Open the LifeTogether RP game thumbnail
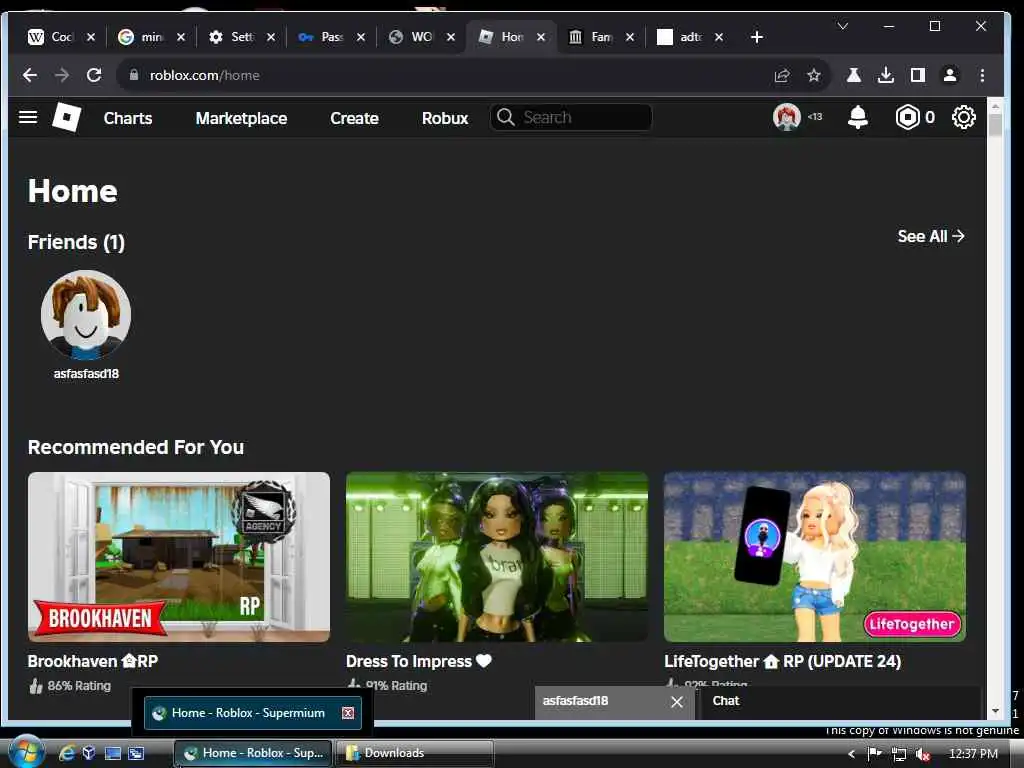 coord(815,557)
